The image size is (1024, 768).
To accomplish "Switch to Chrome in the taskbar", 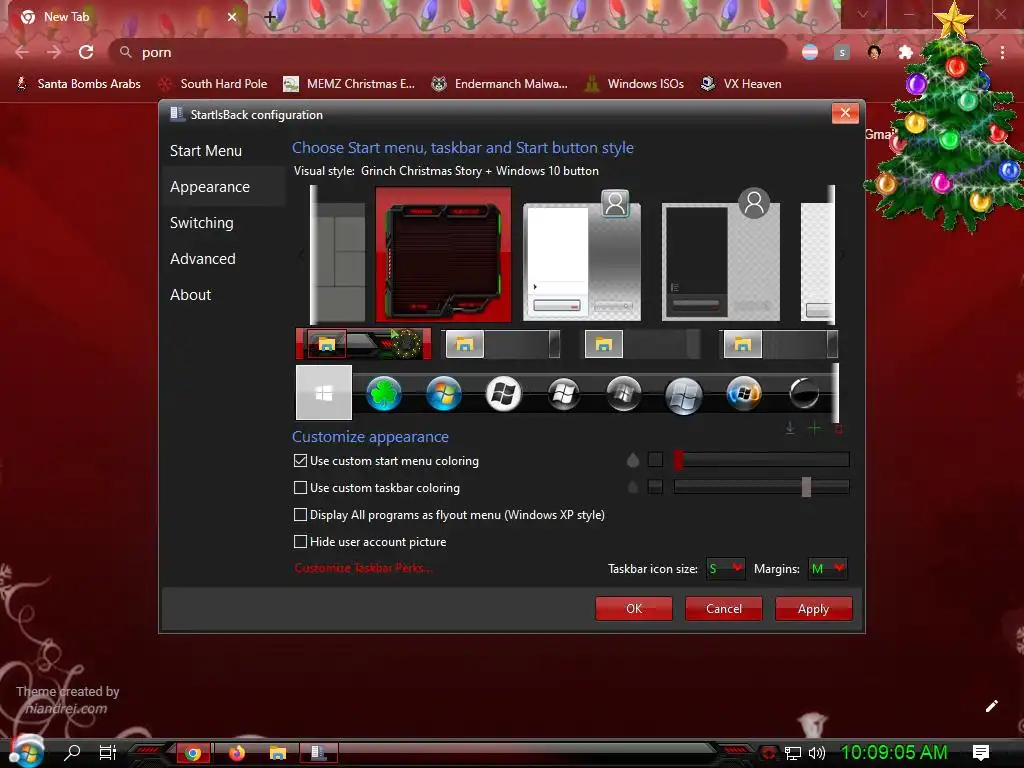I will point(193,754).
